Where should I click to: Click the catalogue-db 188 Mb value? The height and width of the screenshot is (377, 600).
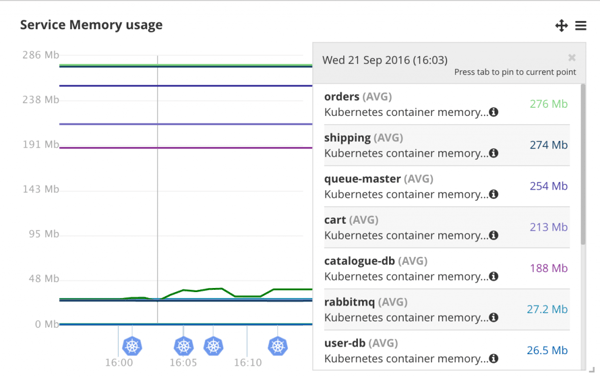(x=549, y=268)
